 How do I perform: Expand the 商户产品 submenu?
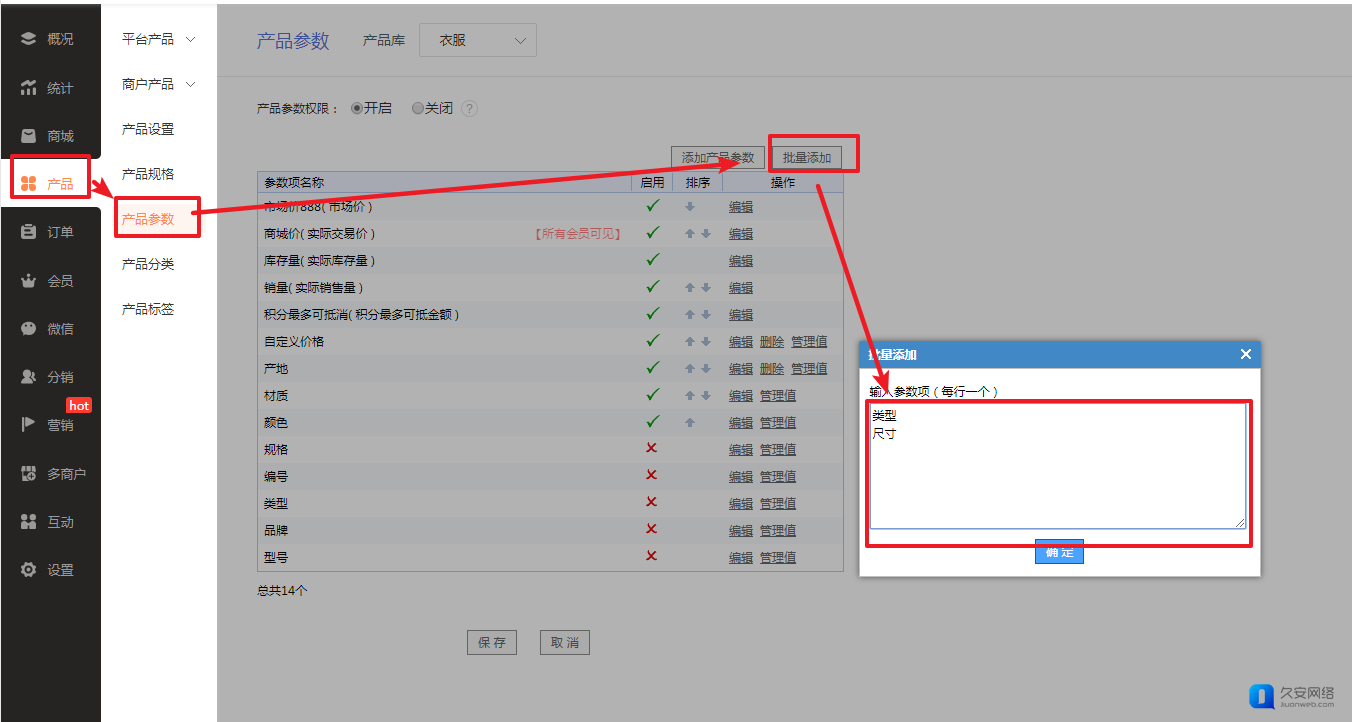pos(158,84)
